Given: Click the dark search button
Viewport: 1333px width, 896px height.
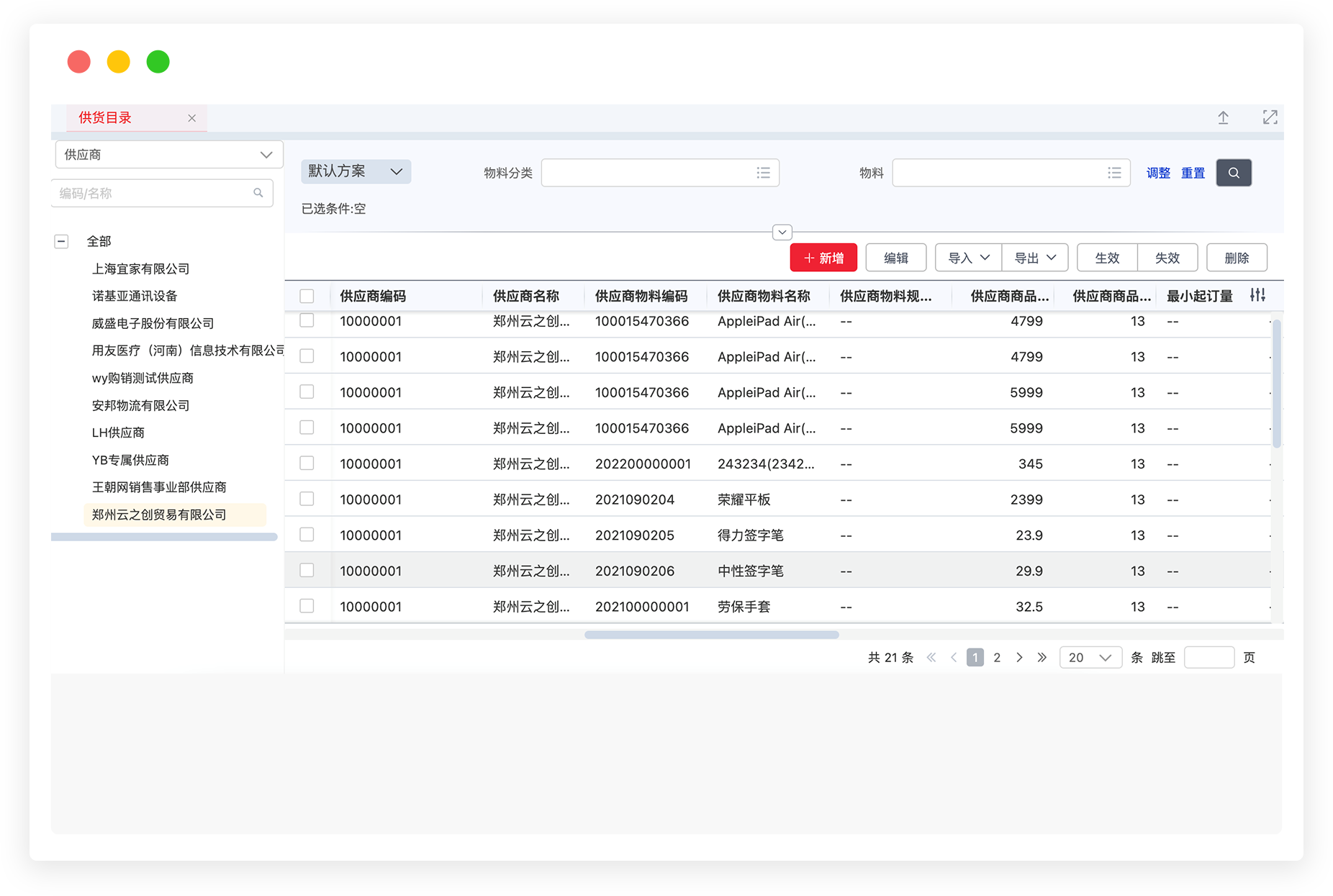Looking at the screenshot, I should tap(1234, 173).
